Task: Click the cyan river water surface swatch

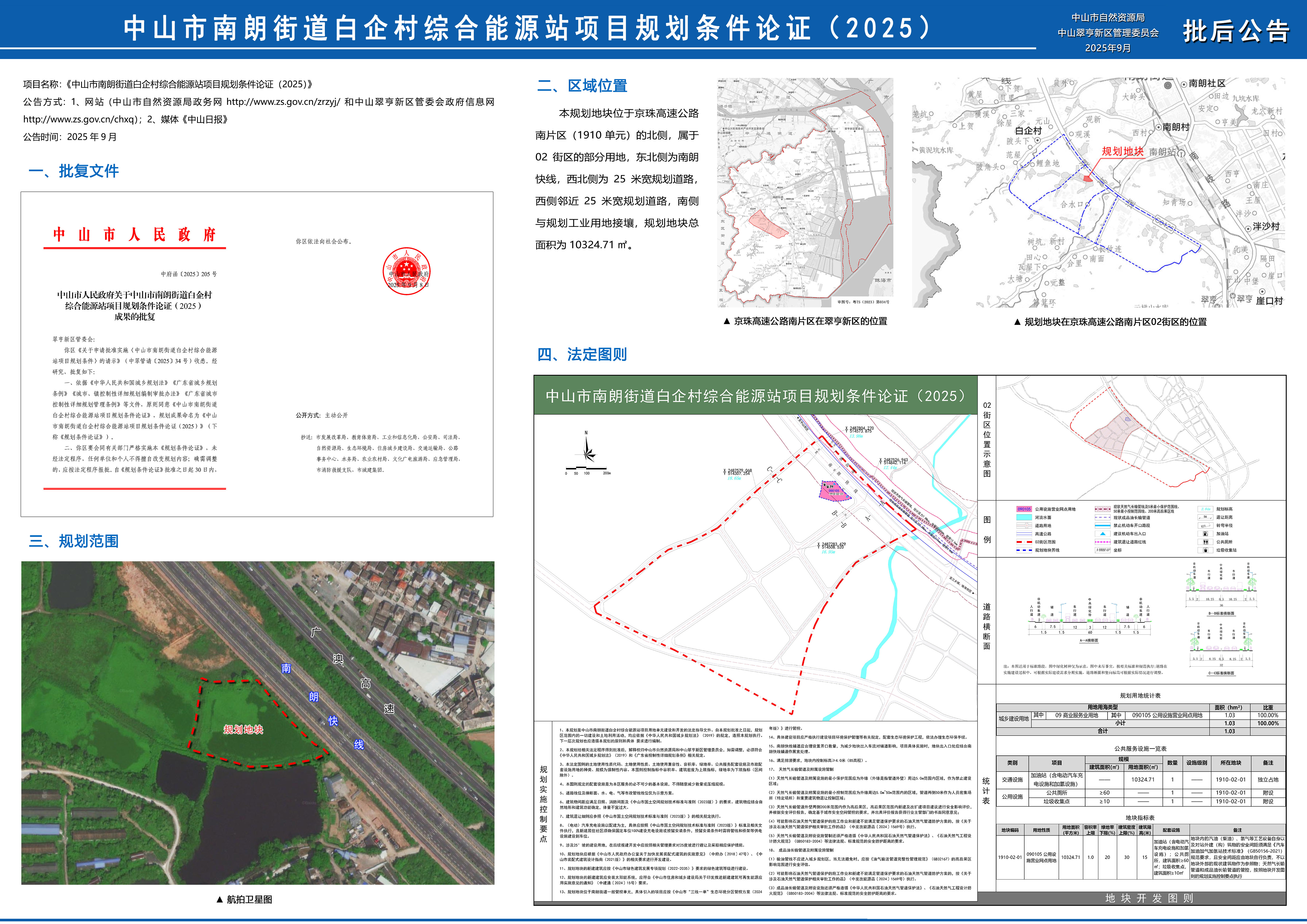Action: [x=1024, y=518]
